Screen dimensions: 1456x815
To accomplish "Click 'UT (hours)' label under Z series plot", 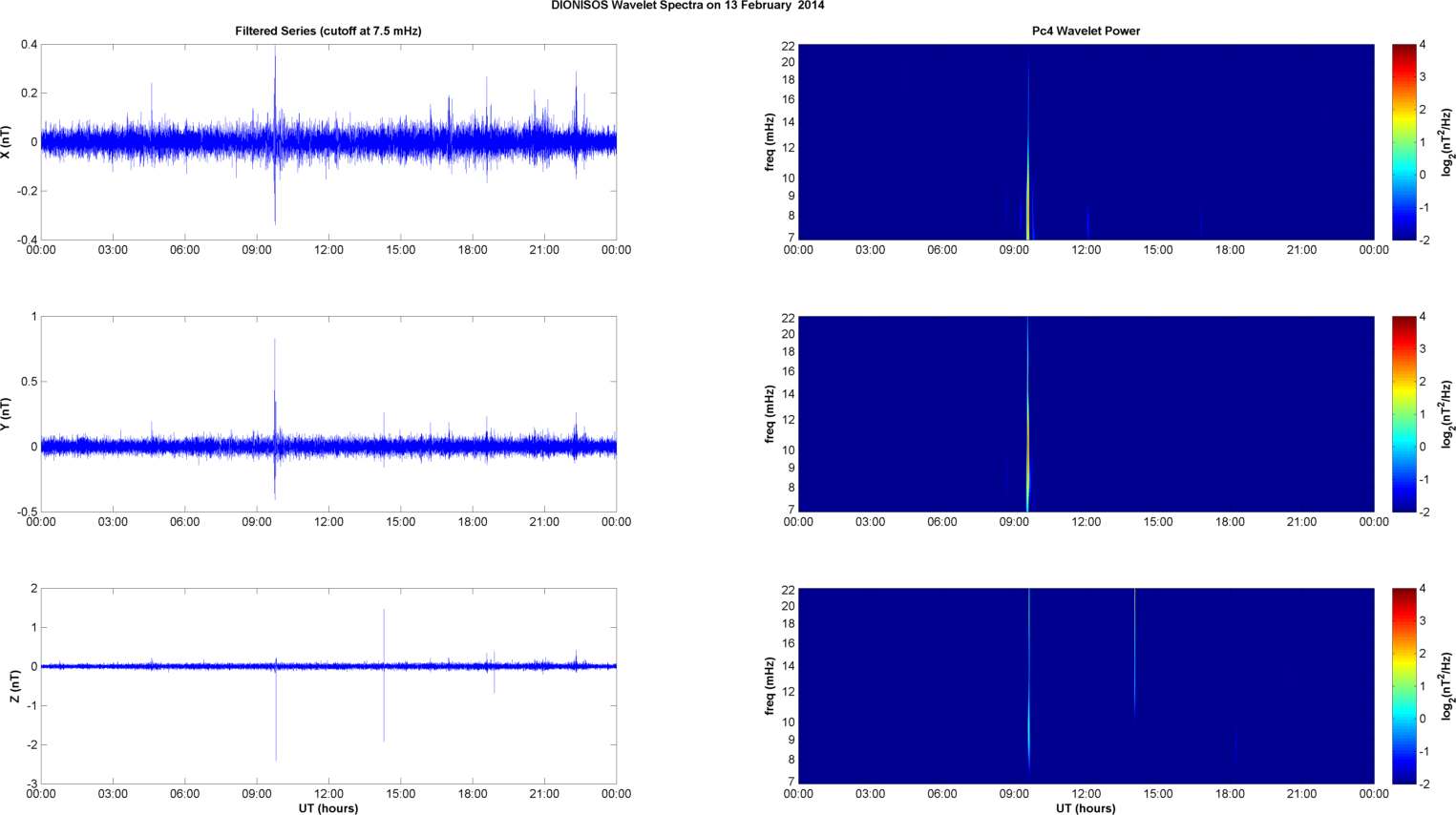I will click(x=328, y=808).
